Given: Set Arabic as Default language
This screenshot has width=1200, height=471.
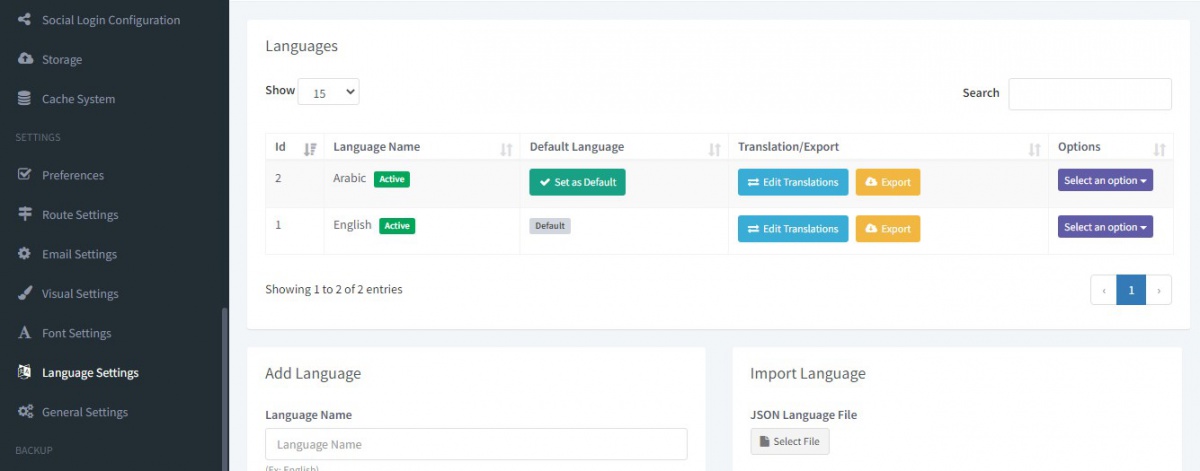Looking at the screenshot, I should tap(577, 182).
